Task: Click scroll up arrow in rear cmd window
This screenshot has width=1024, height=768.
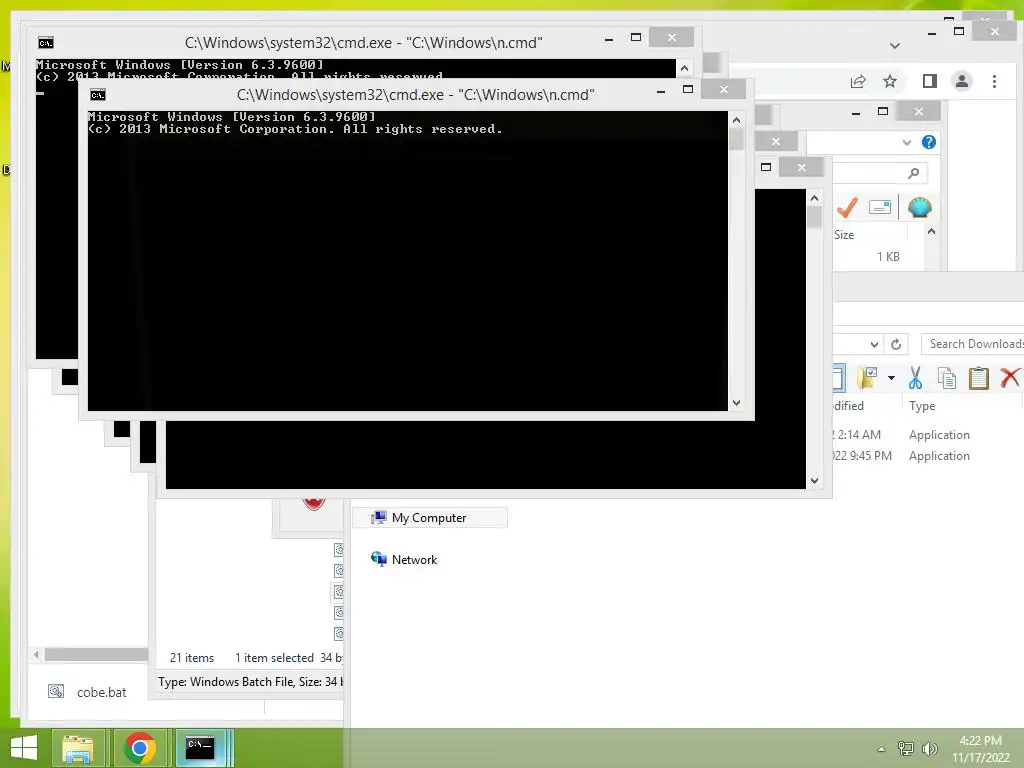Action: click(x=684, y=68)
